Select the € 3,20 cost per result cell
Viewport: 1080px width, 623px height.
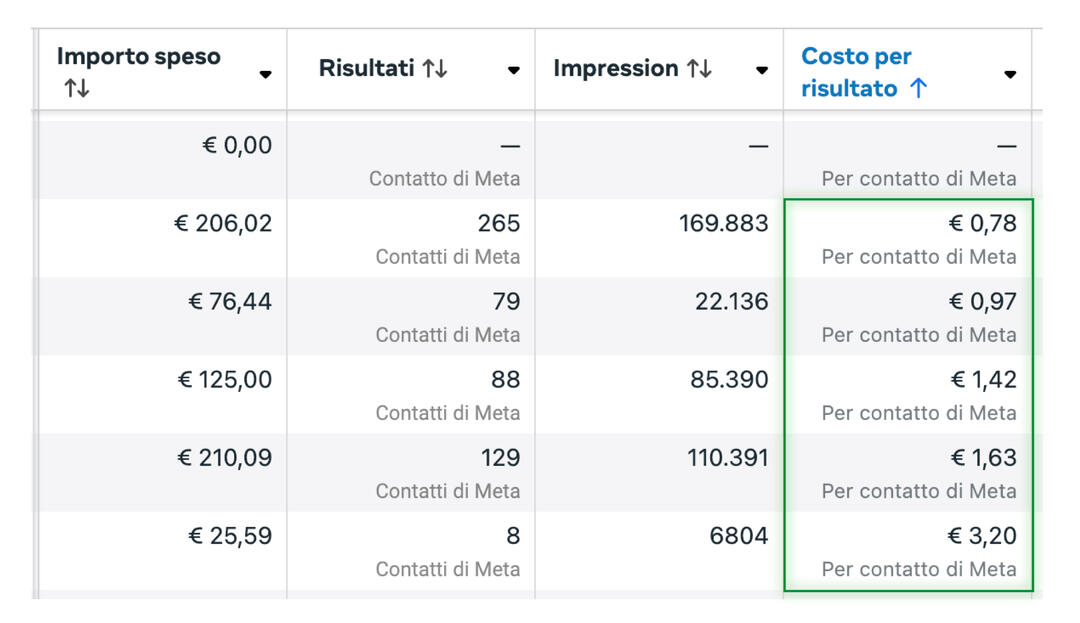982,536
